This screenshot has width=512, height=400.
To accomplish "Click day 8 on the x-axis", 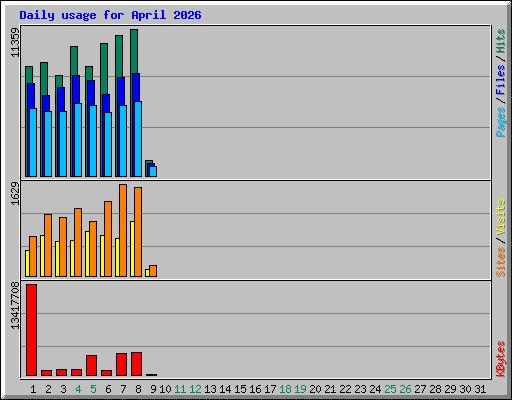I will (x=138, y=389).
